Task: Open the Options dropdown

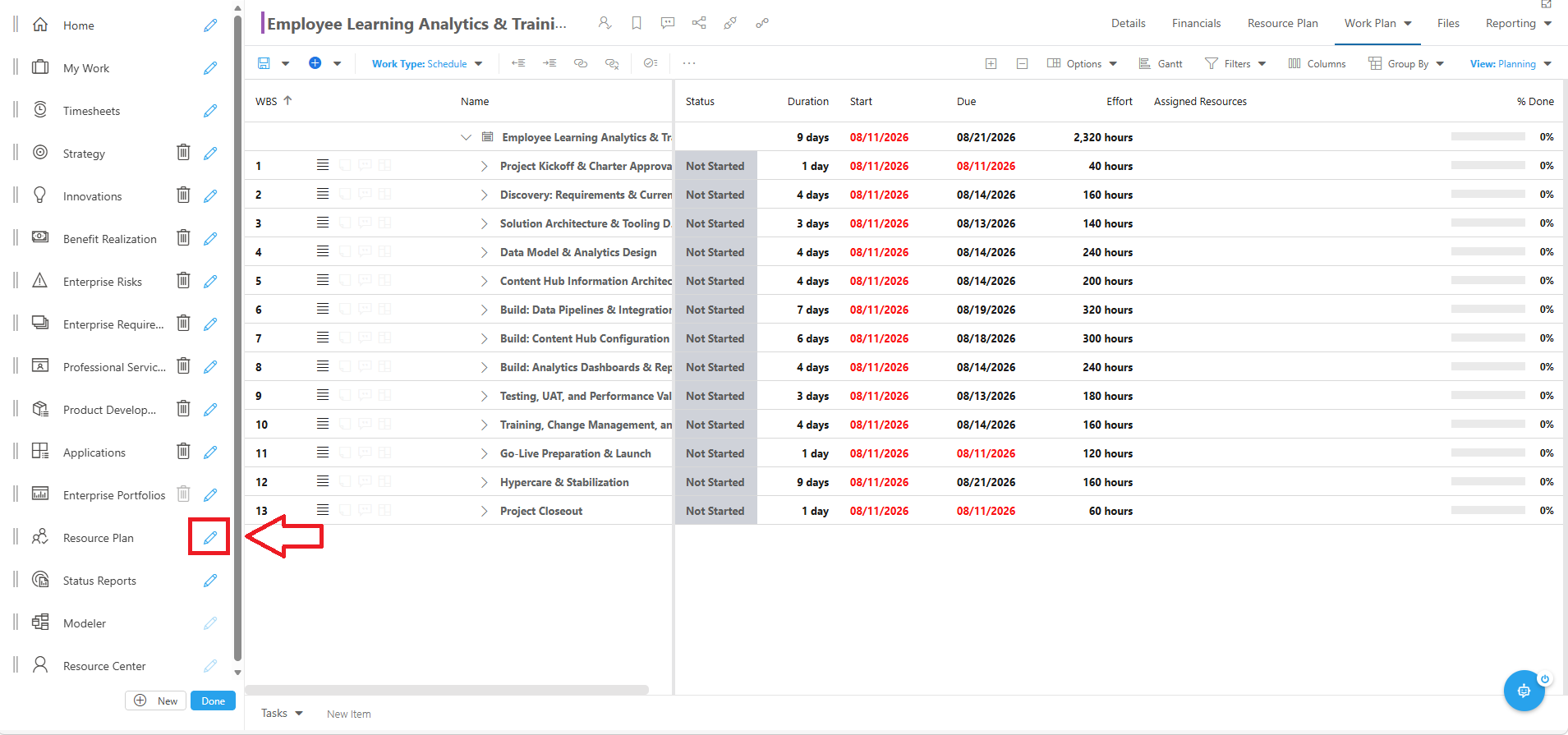Action: 1083,63
